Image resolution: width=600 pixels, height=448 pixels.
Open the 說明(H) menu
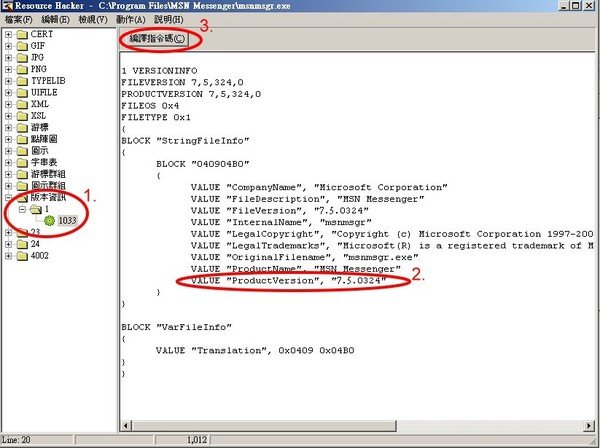point(169,20)
